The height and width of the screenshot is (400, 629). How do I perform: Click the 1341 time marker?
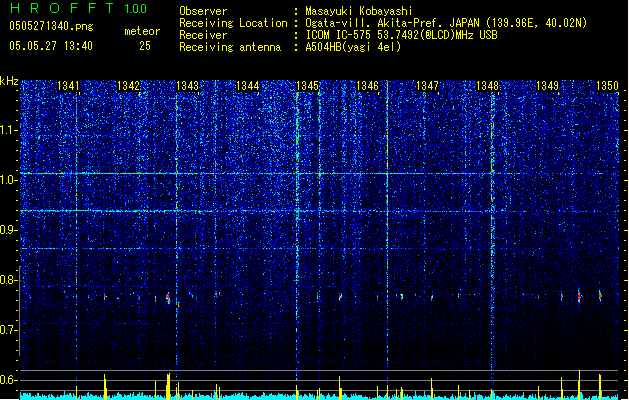tap(68, 86)
